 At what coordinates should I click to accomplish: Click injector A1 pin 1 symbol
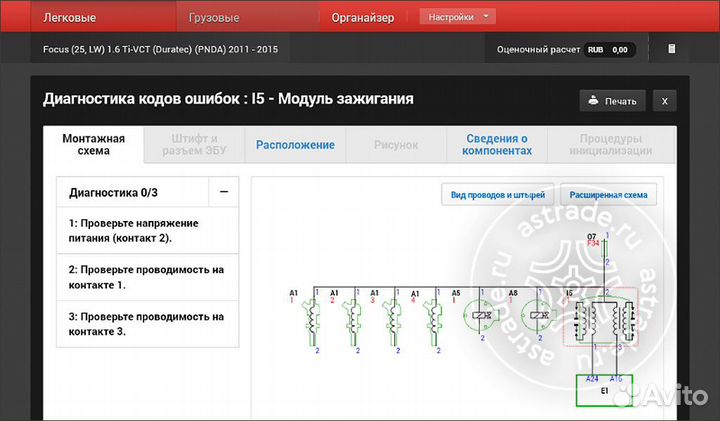tap(312, 321)
